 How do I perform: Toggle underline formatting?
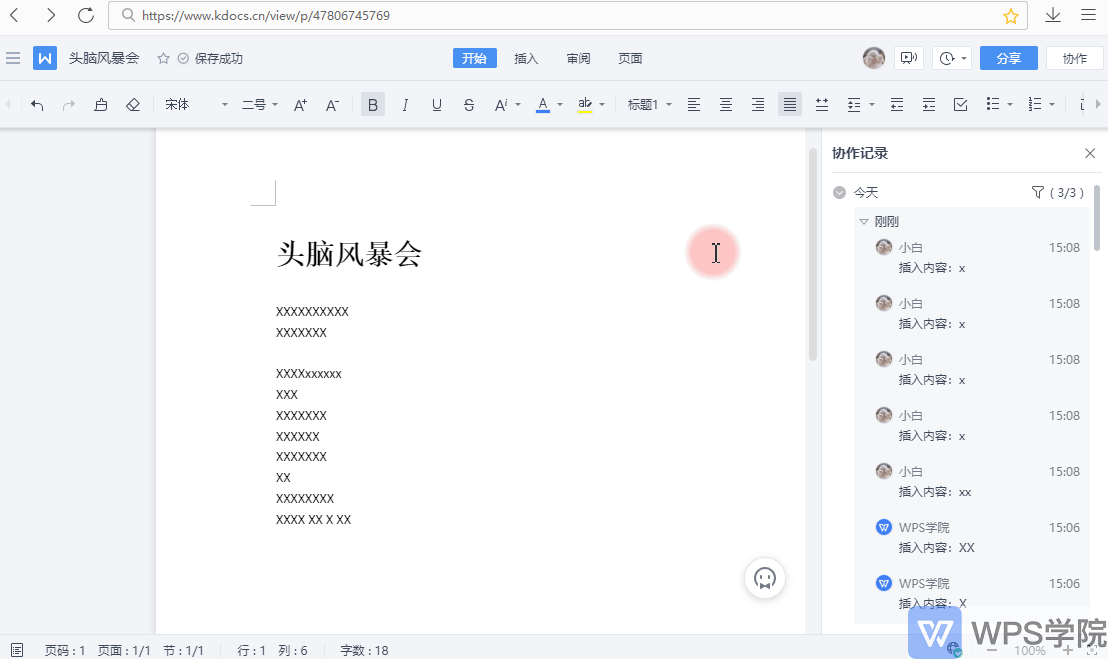pyautogui.click(x=437, y=105)
